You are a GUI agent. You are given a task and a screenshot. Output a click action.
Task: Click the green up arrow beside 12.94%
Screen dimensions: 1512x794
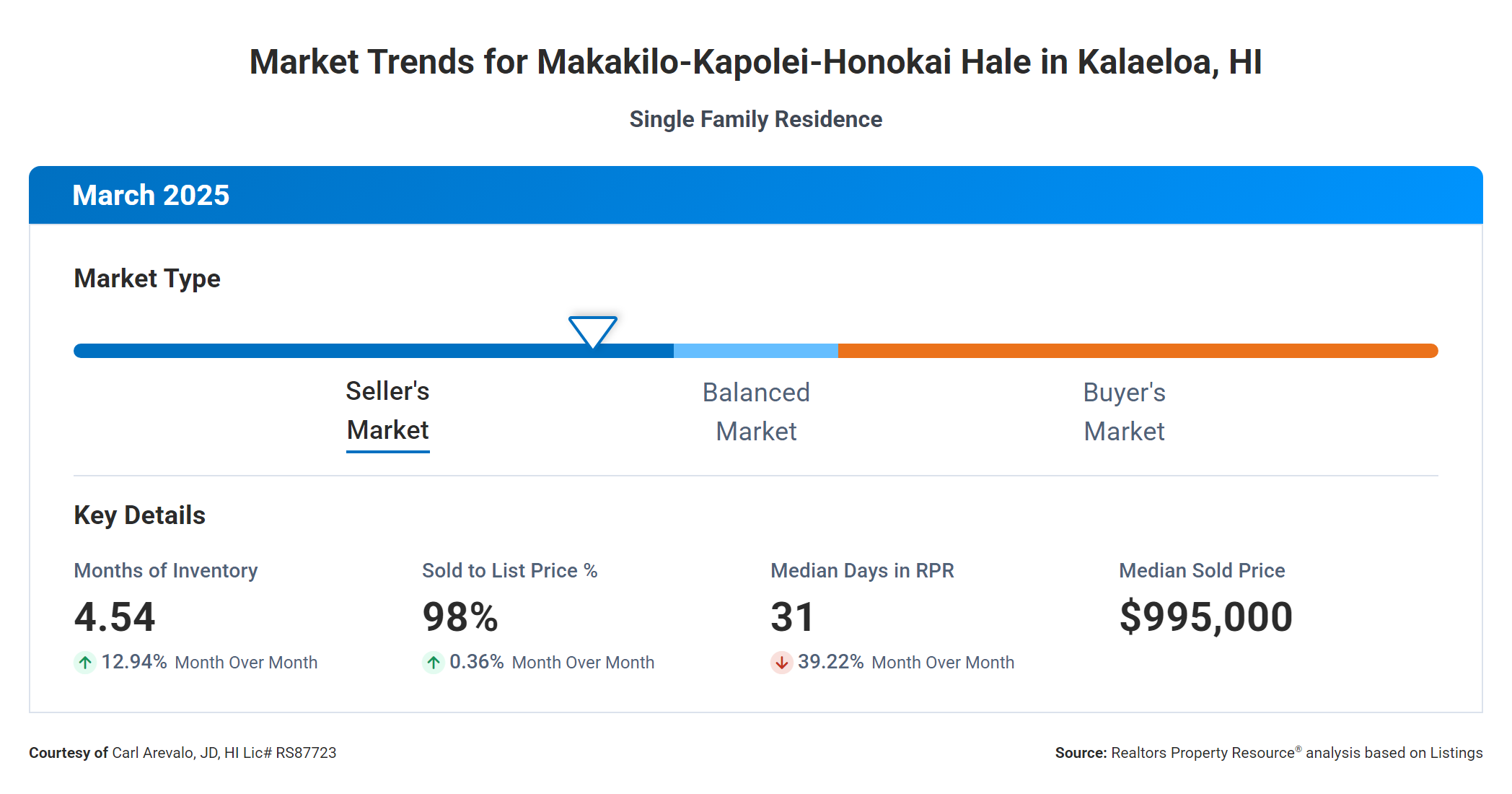point(85,662)
